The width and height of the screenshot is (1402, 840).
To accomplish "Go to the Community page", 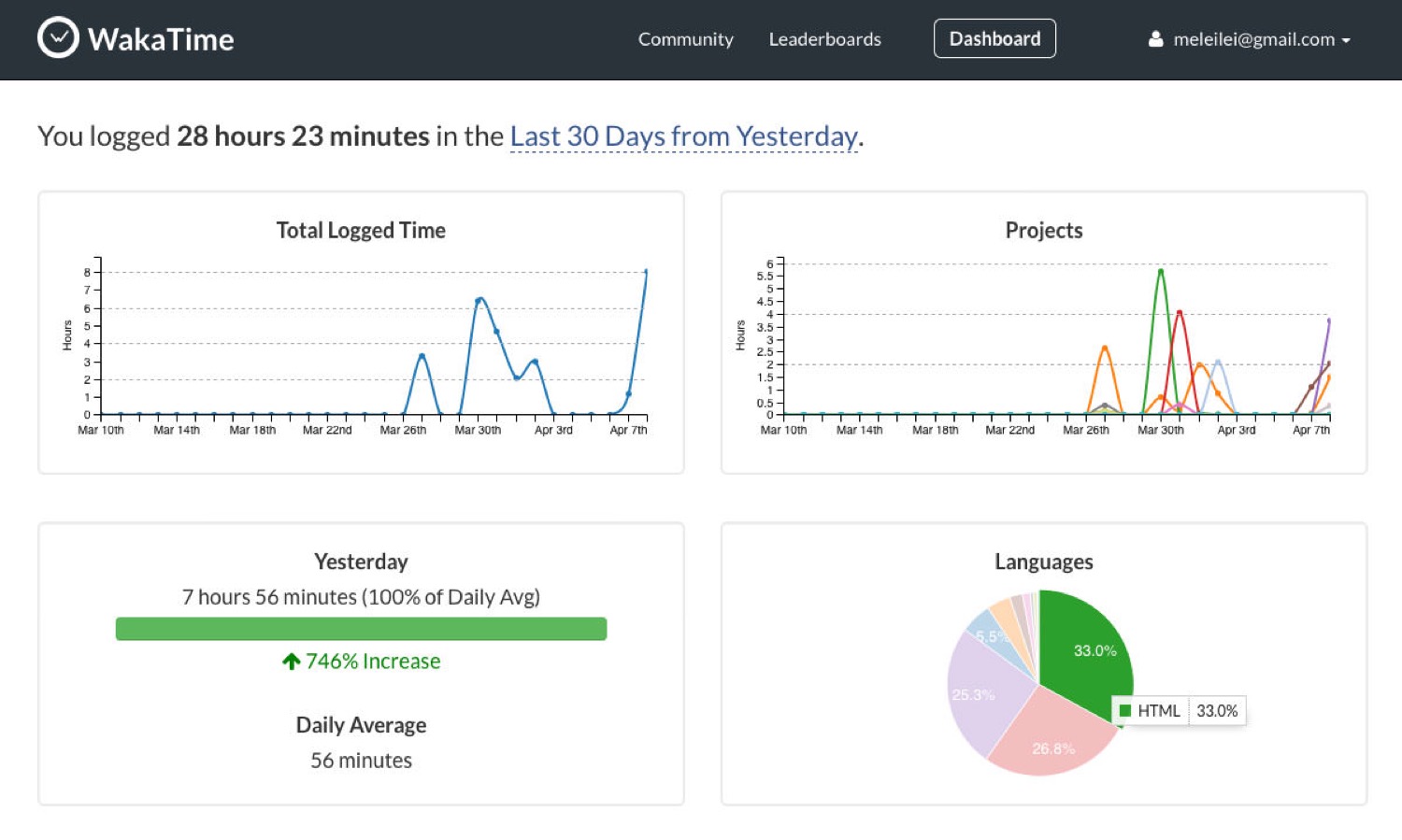I will 685,39.
